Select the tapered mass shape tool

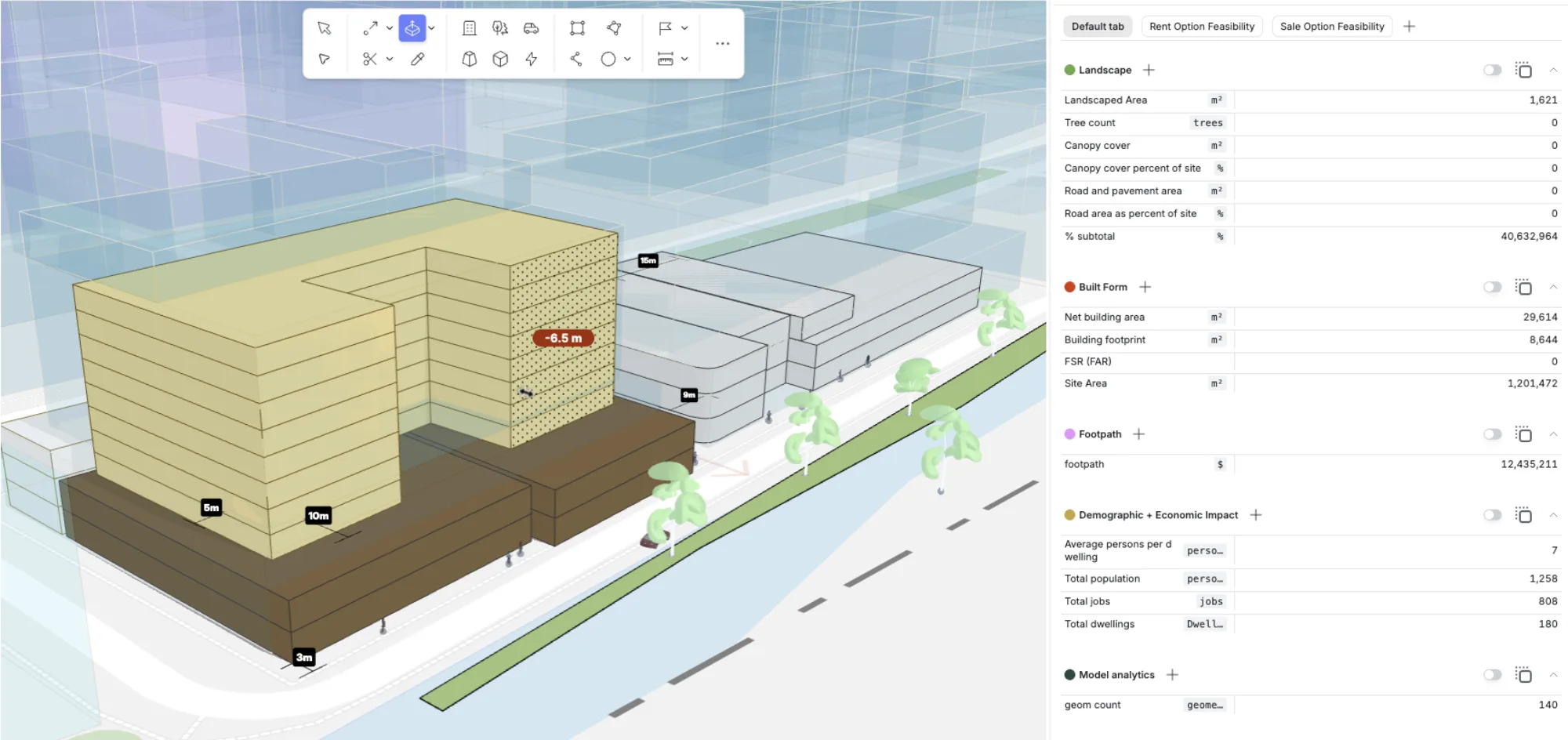469,59
